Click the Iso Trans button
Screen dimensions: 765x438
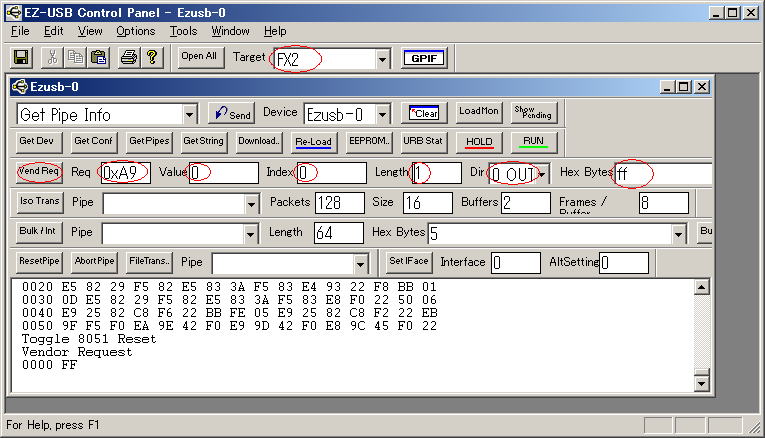click(x=40, y=202)
